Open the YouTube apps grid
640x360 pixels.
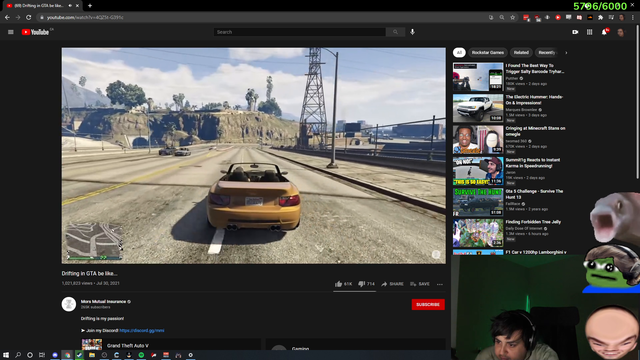pos(589,32)
